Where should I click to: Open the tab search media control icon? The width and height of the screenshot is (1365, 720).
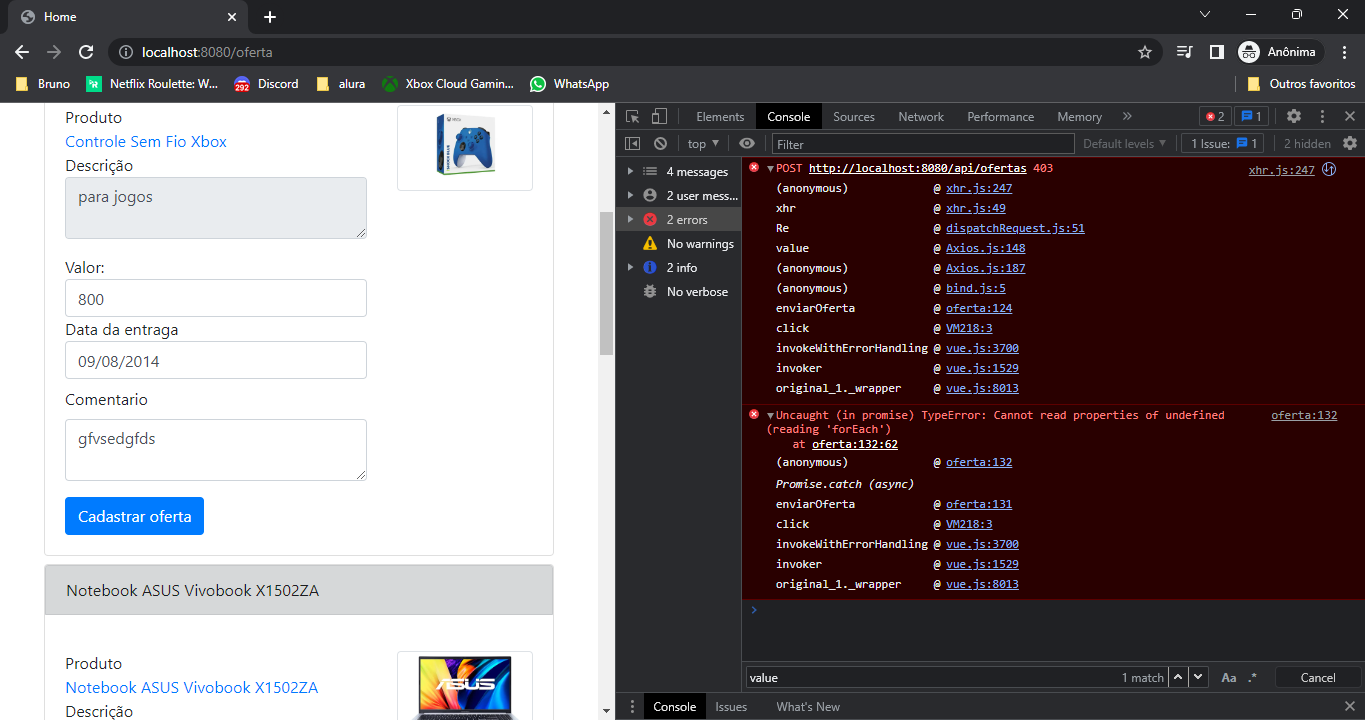tap(1184, 52)
